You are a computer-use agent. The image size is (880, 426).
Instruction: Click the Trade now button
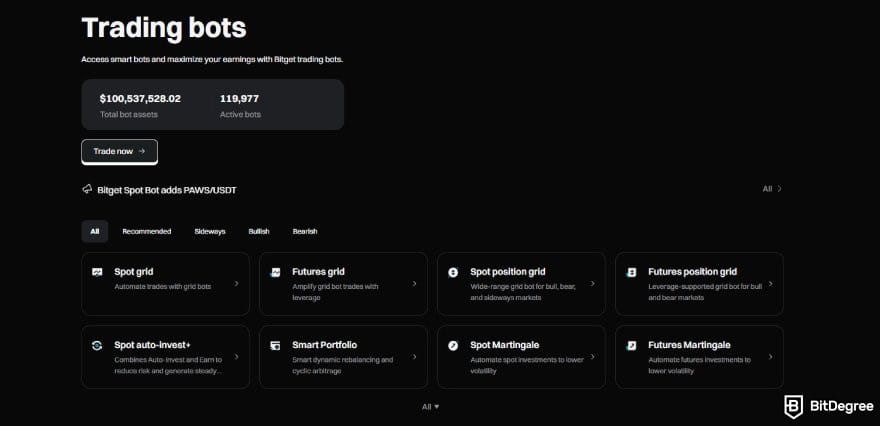pos(120,152)
